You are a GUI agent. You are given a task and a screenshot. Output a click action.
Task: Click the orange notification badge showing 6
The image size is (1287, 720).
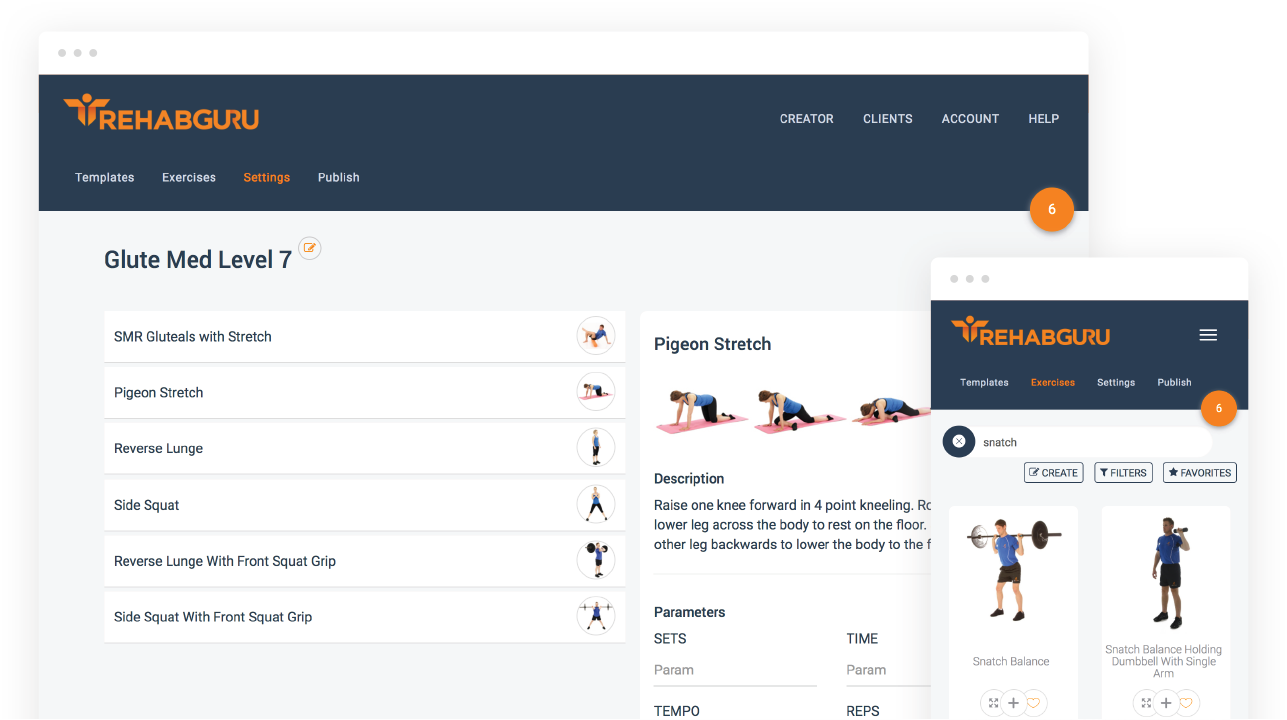point(1051,210)
